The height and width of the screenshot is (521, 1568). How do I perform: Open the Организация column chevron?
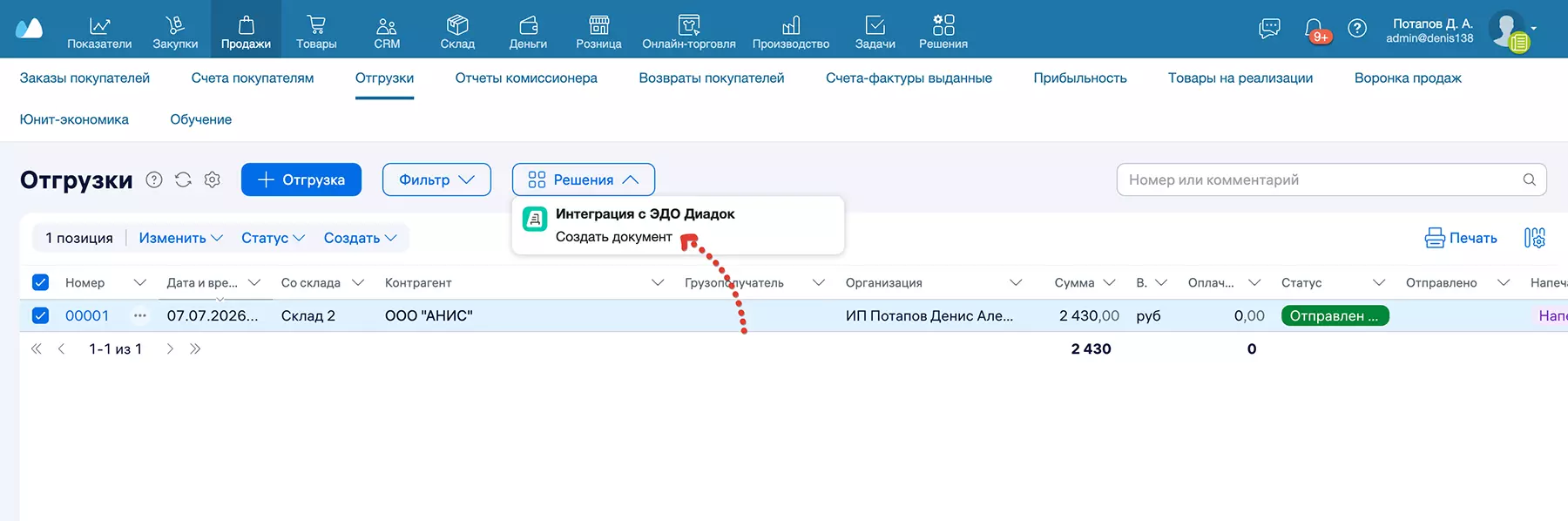1016,282
